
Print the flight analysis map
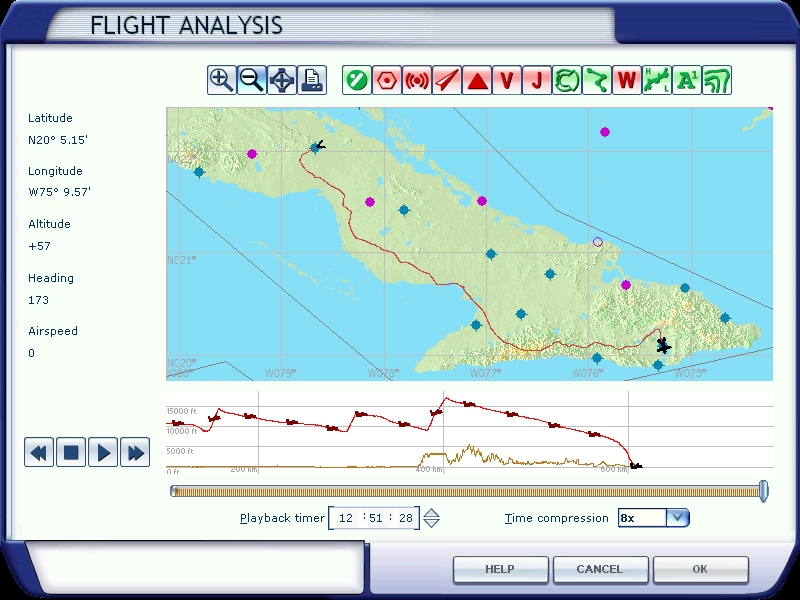[x=312, y=80]
